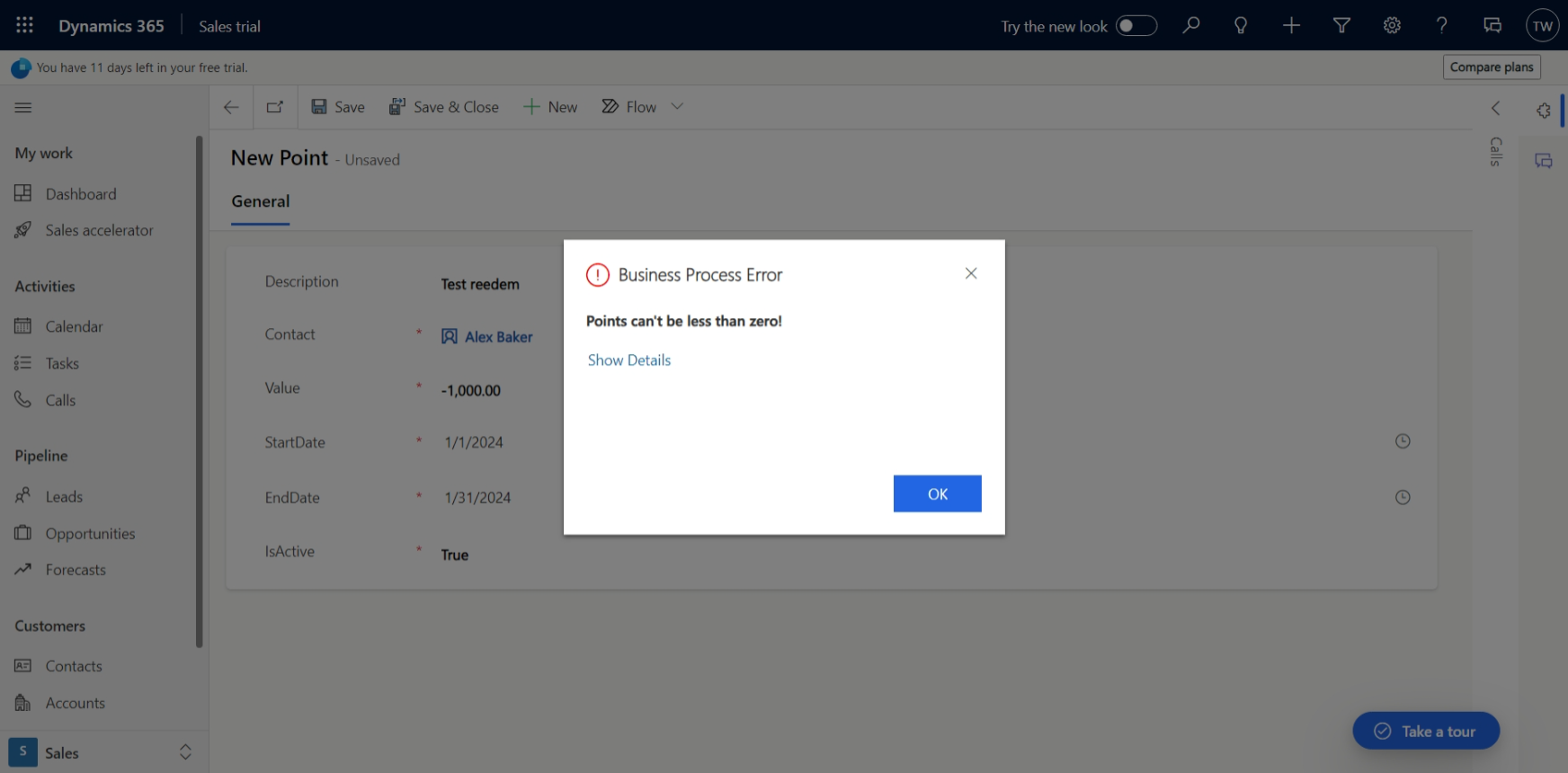Image resolution: width=1568 pixels, height=773 pixels.
Task: Toggle the Try the new look switch
Action: coord(1136,25)
